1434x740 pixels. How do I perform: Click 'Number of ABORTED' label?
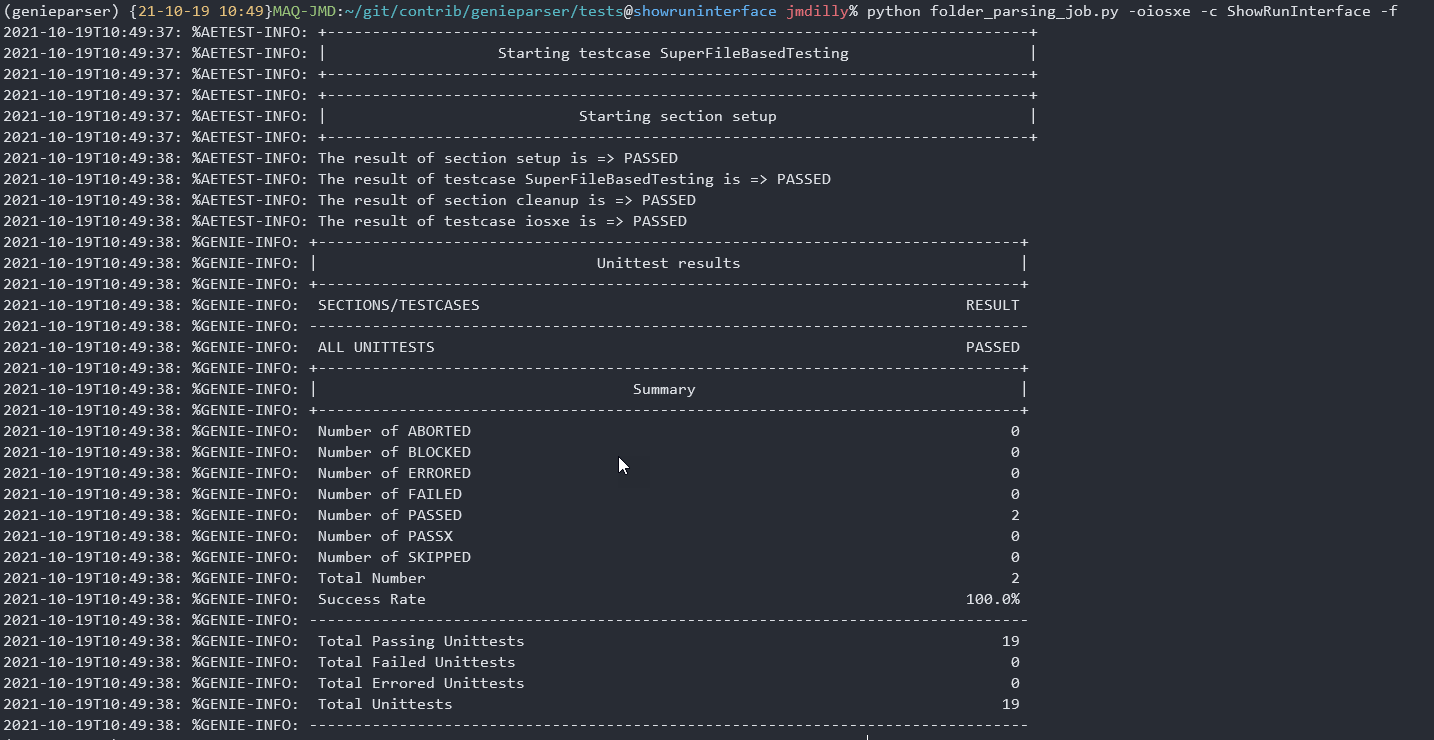pos(394,431)
